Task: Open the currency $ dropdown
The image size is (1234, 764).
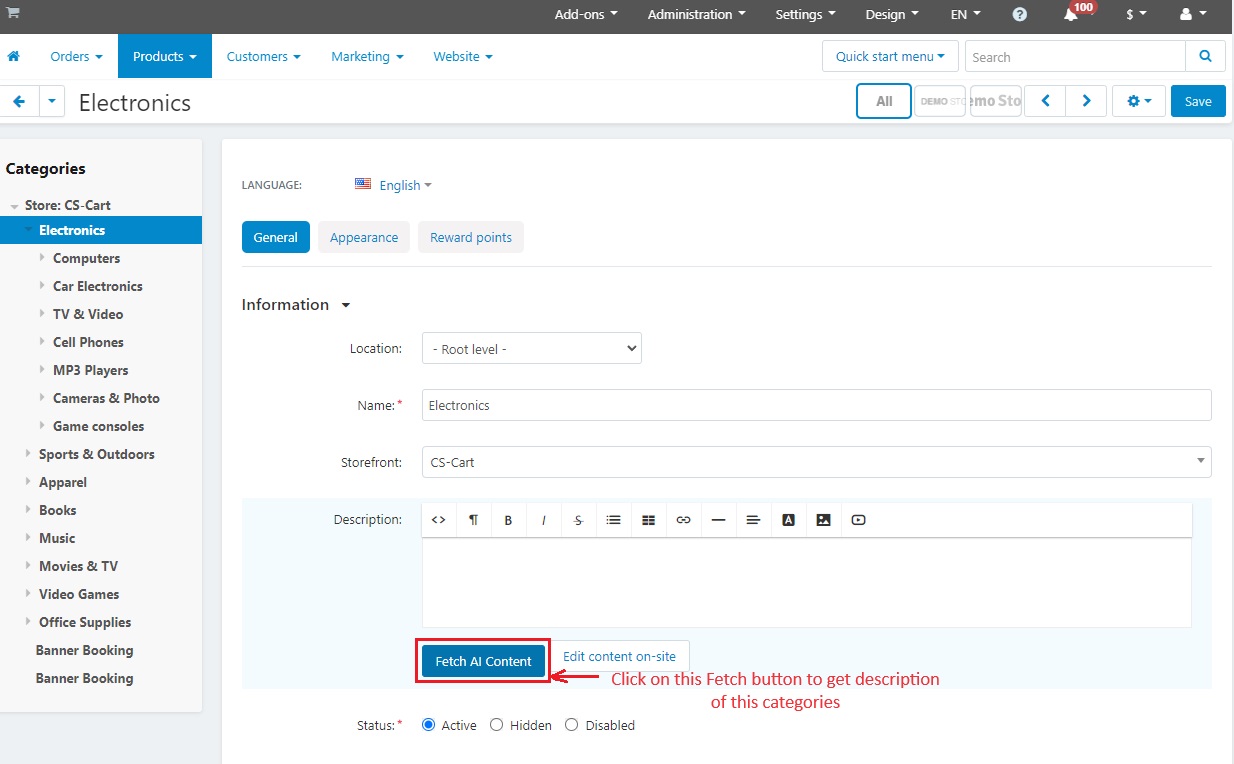Action: (x=1135, y=14)
